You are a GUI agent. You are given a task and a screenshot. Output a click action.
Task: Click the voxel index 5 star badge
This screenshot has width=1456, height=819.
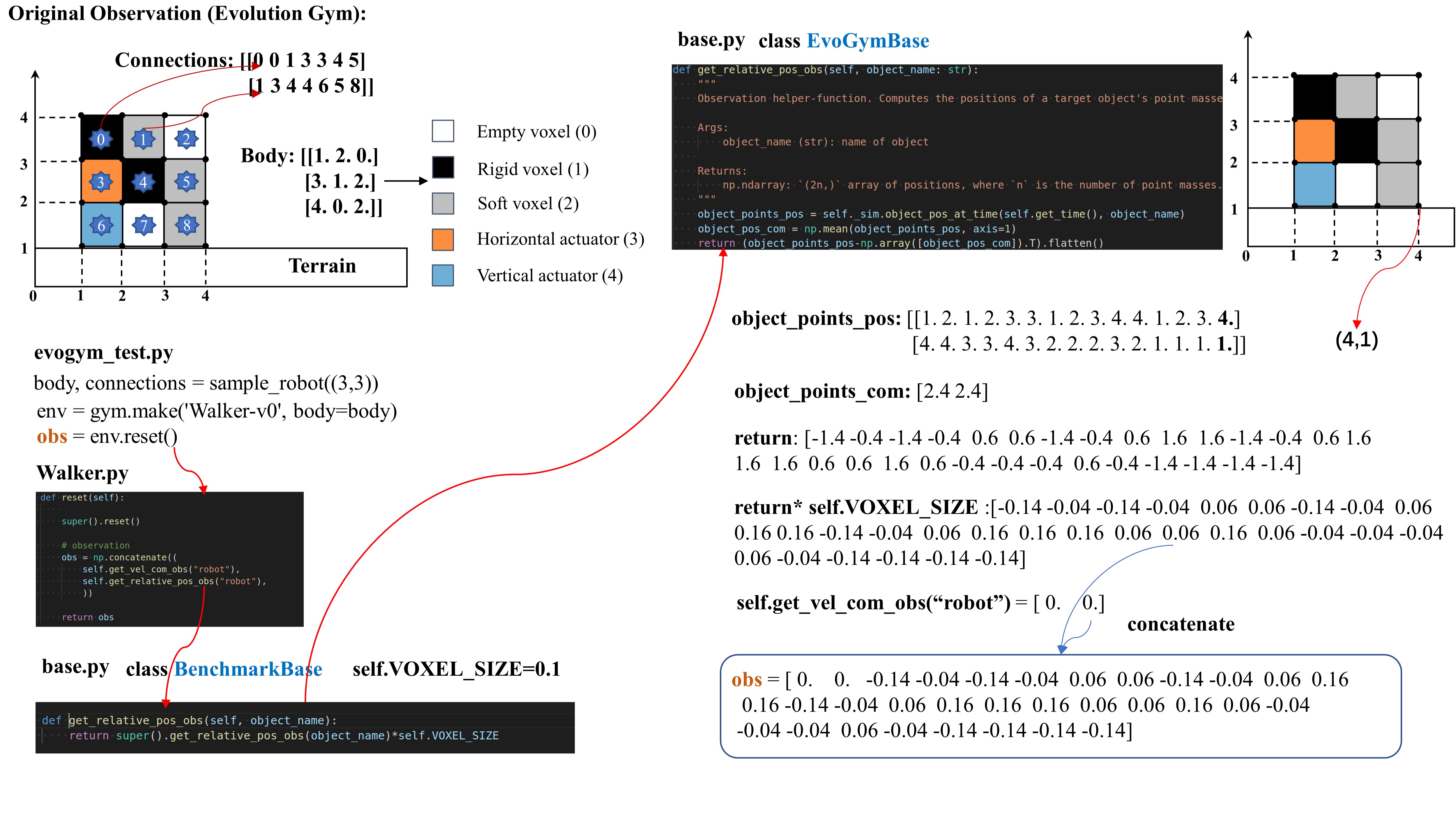click(x=186, y=182)
